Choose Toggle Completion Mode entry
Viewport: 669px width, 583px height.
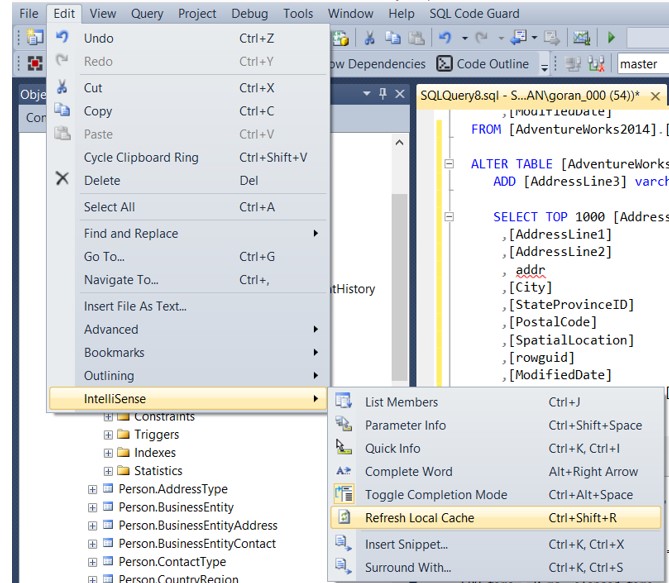(x=496, y=495)
